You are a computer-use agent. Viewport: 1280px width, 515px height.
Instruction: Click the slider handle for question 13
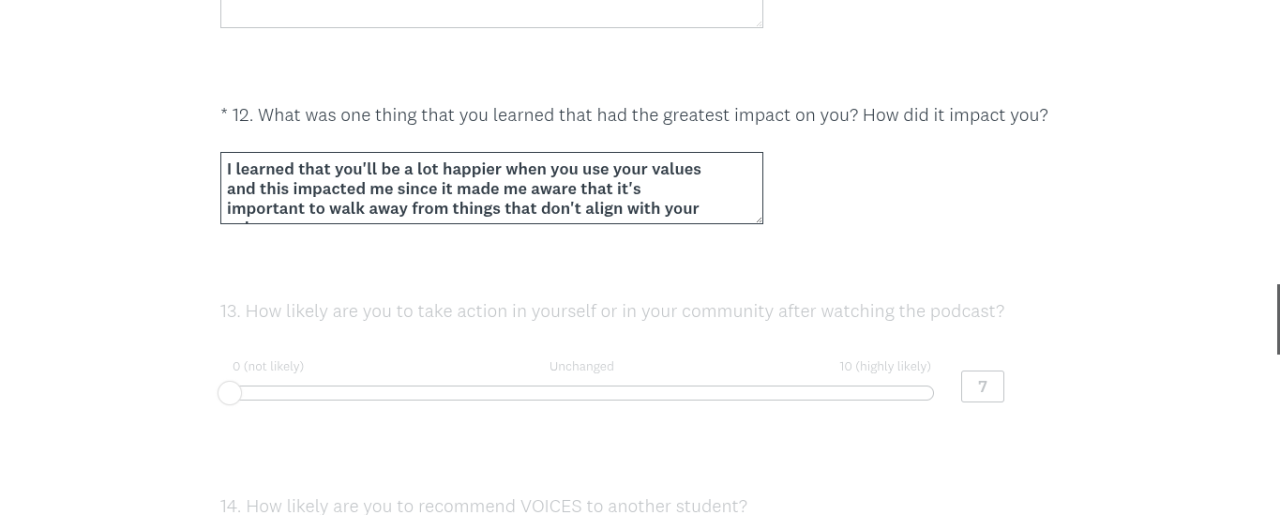(230, 393)
